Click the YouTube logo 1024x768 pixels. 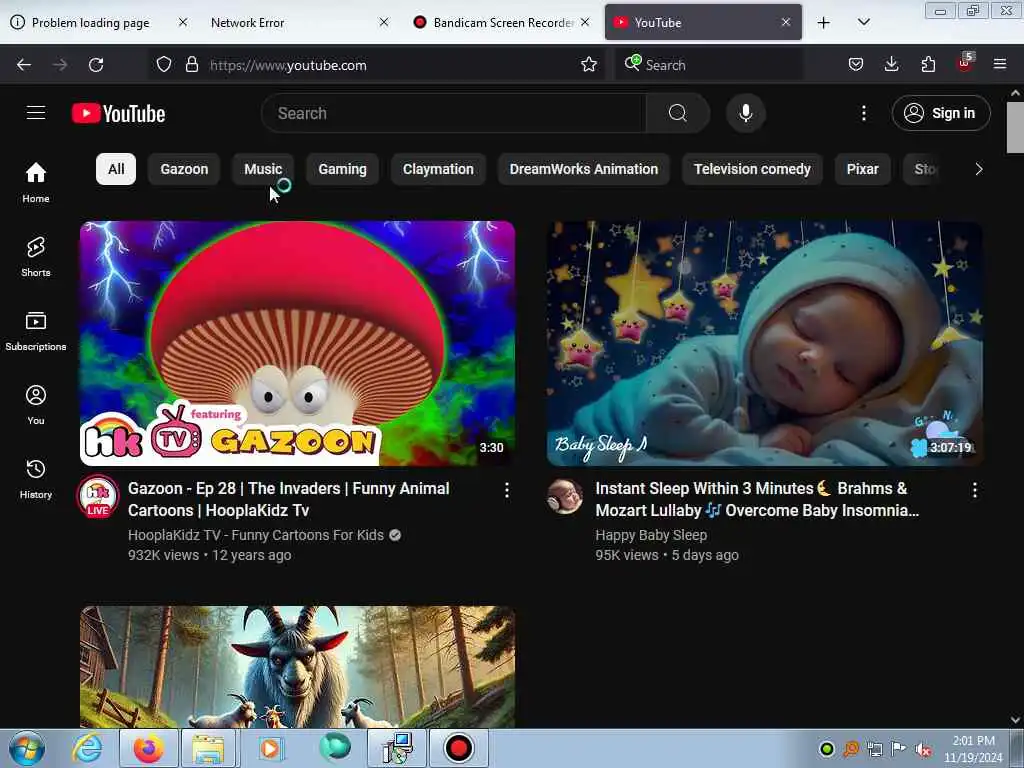[x=118, y=114]
